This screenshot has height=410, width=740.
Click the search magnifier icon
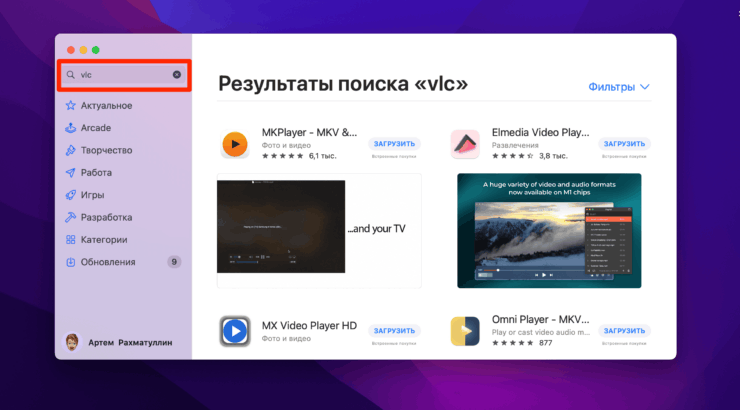coord(71,75)
